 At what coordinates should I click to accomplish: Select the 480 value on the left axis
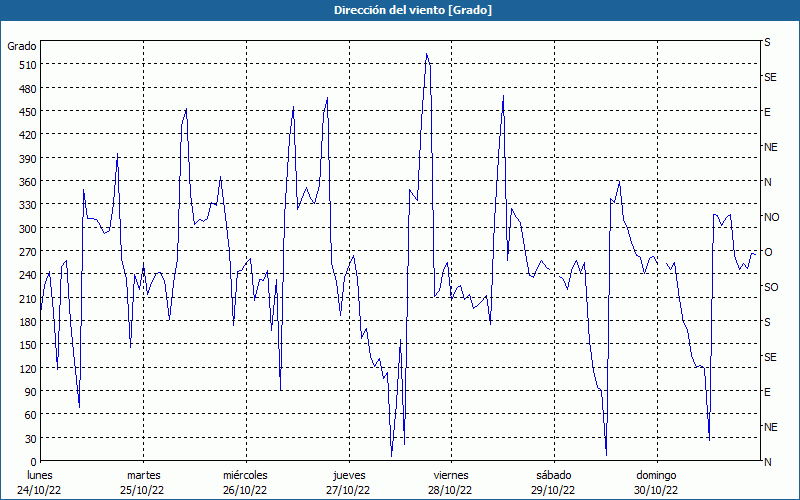(x=27, y=88)
